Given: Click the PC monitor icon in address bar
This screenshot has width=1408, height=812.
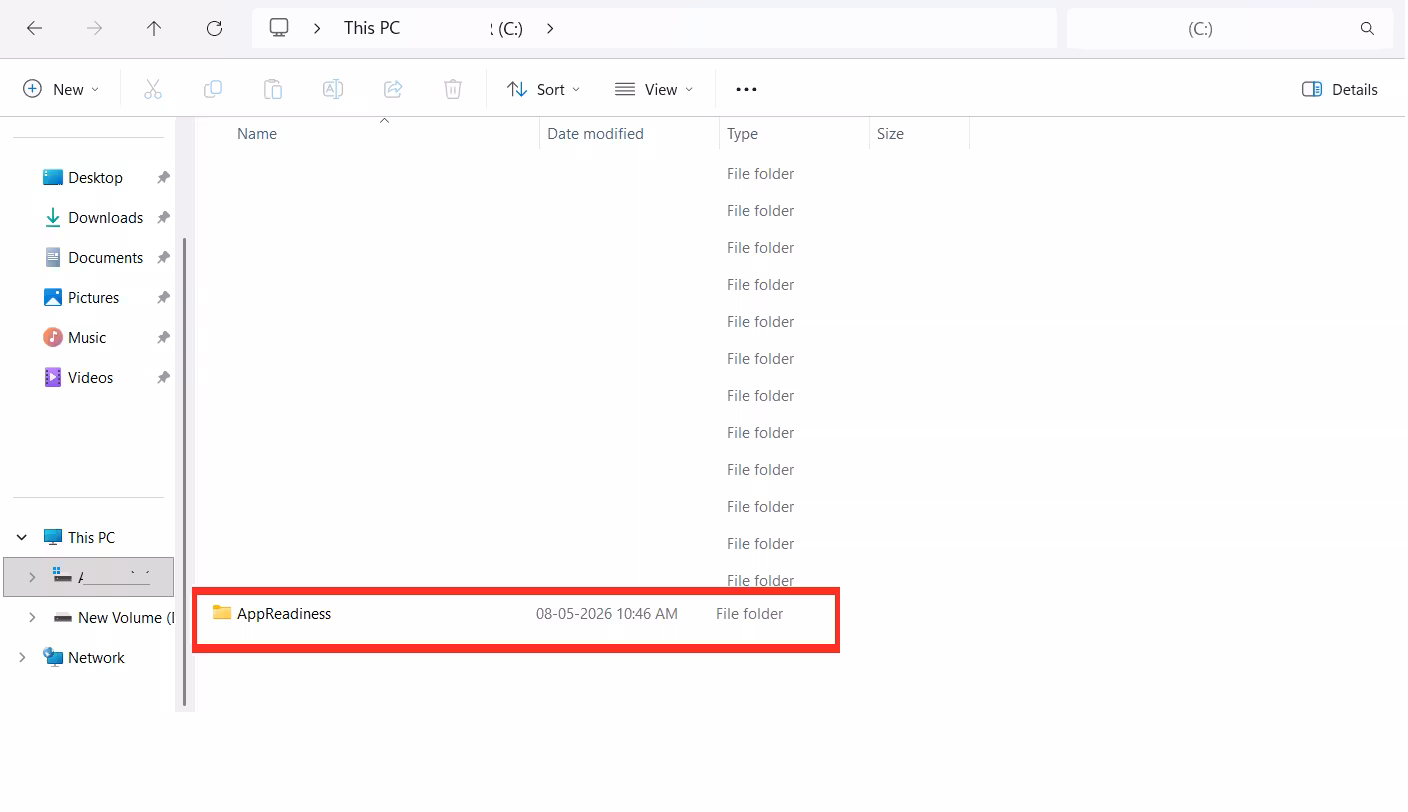Looking at the screenshot, I should pyautogui.click(x=279, y=28).
